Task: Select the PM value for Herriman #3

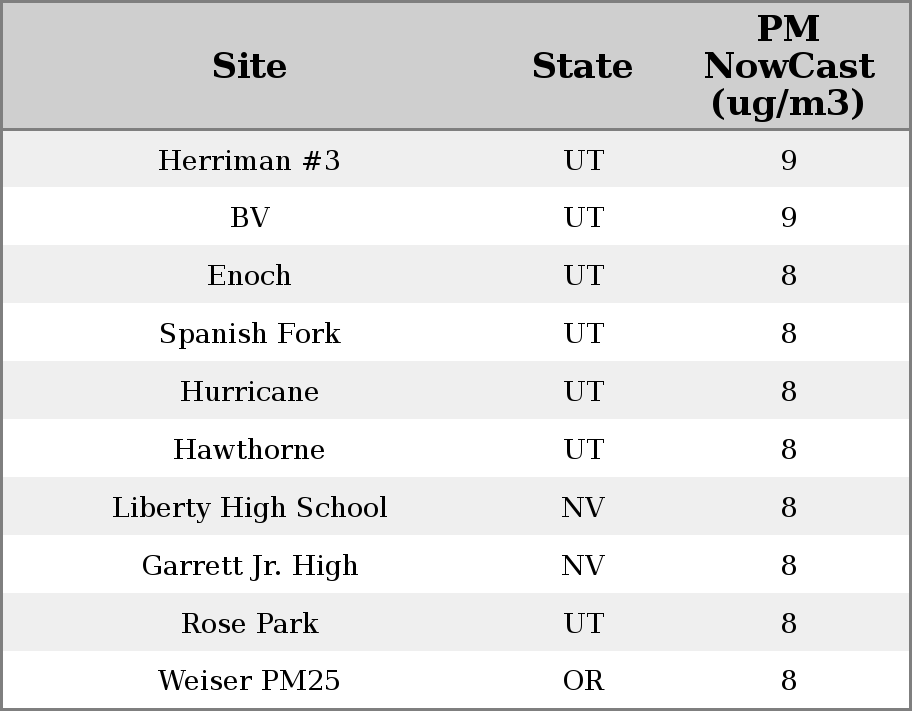Action: point(788,160)
